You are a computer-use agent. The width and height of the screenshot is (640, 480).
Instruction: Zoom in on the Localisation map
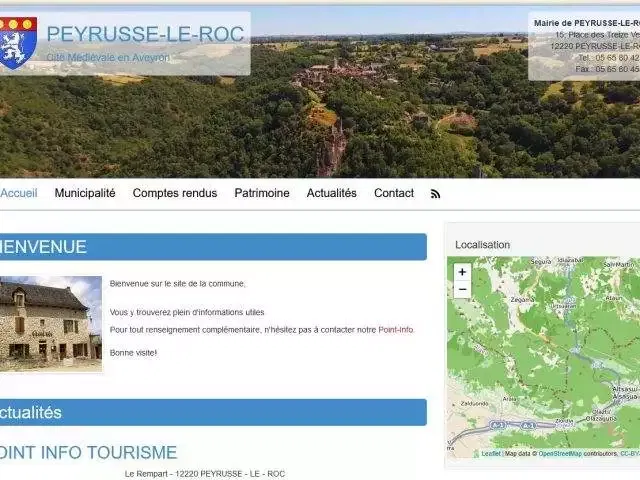[462, 272]
